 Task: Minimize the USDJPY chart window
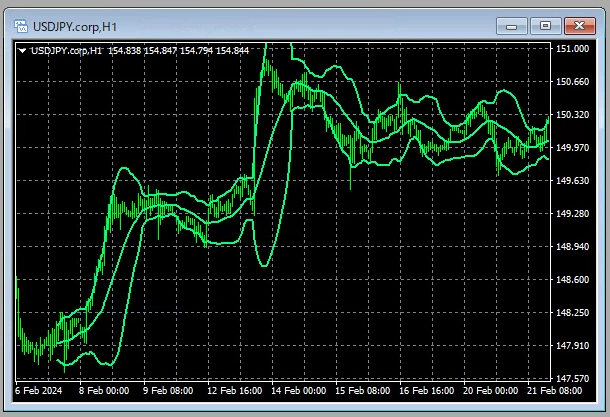pyautogui.click(x=515, y=25)
